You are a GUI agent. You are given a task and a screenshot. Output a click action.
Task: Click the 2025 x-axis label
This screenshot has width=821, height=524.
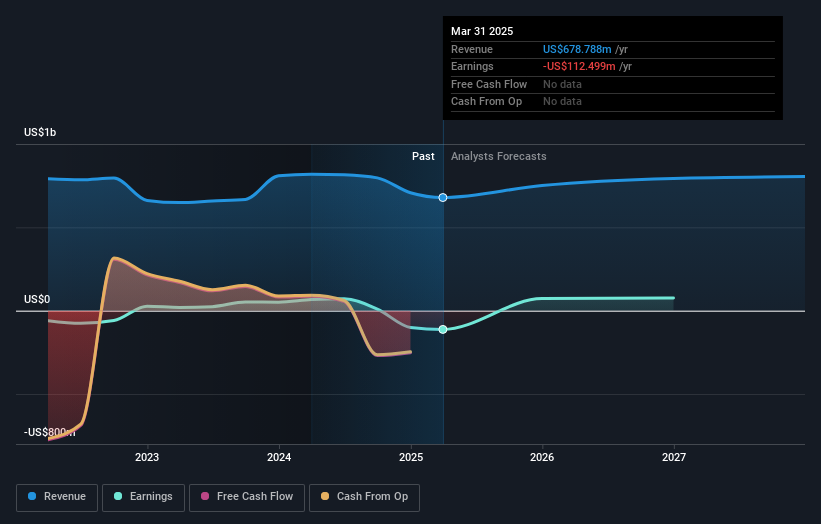(410, 457)
